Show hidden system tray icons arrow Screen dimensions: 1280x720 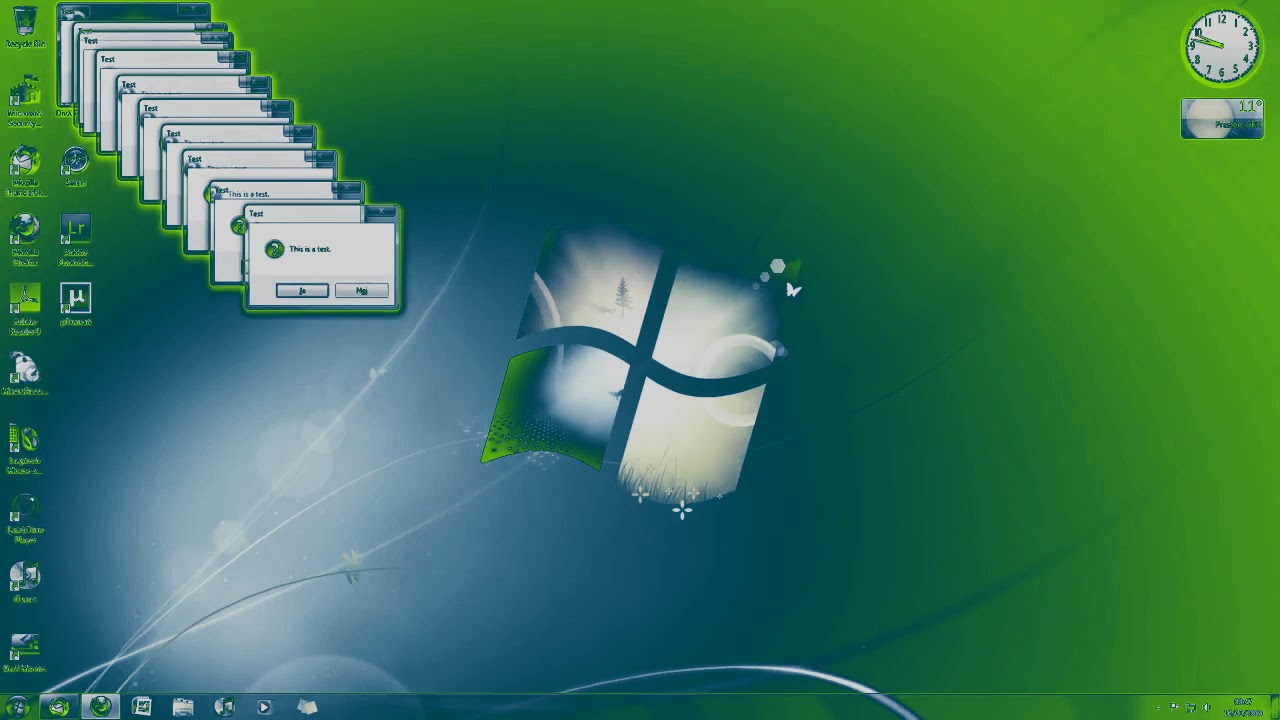1158,708
